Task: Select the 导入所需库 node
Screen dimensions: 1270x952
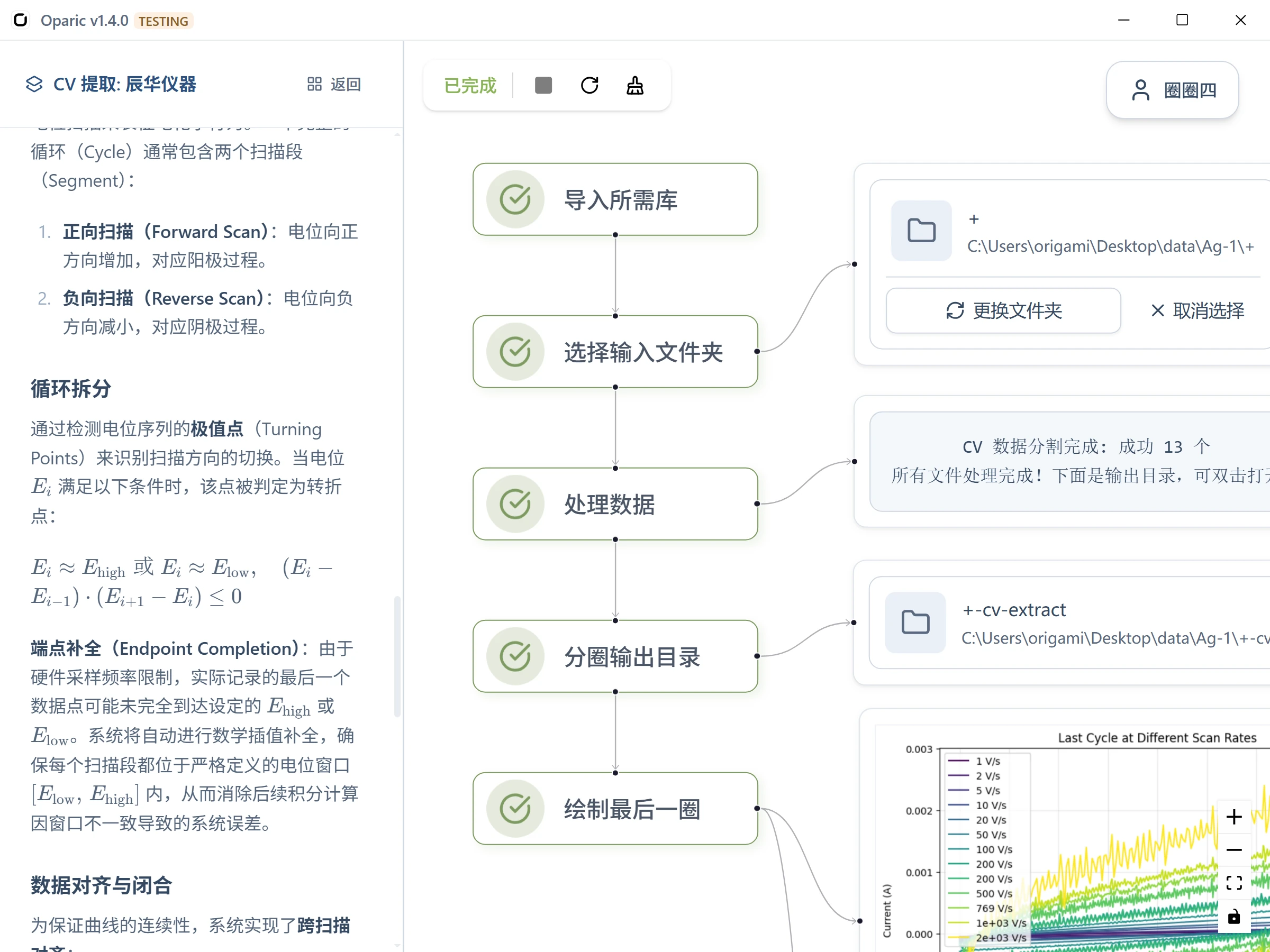Action: point(615,200)
